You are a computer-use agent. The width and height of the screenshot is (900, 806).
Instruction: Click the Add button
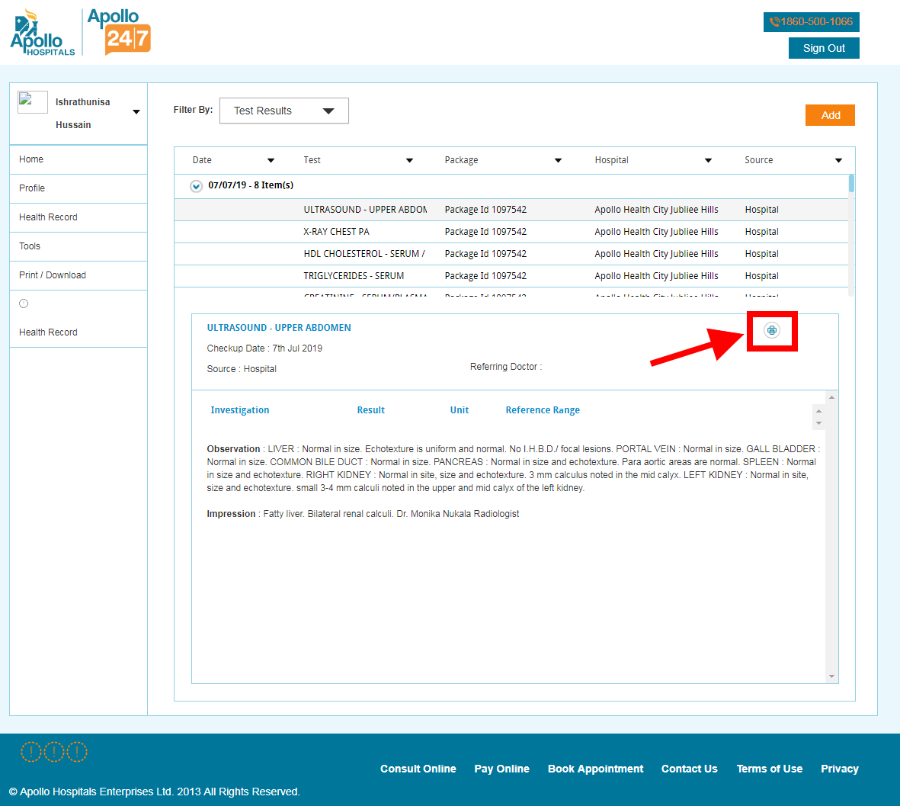coord(830,115)
